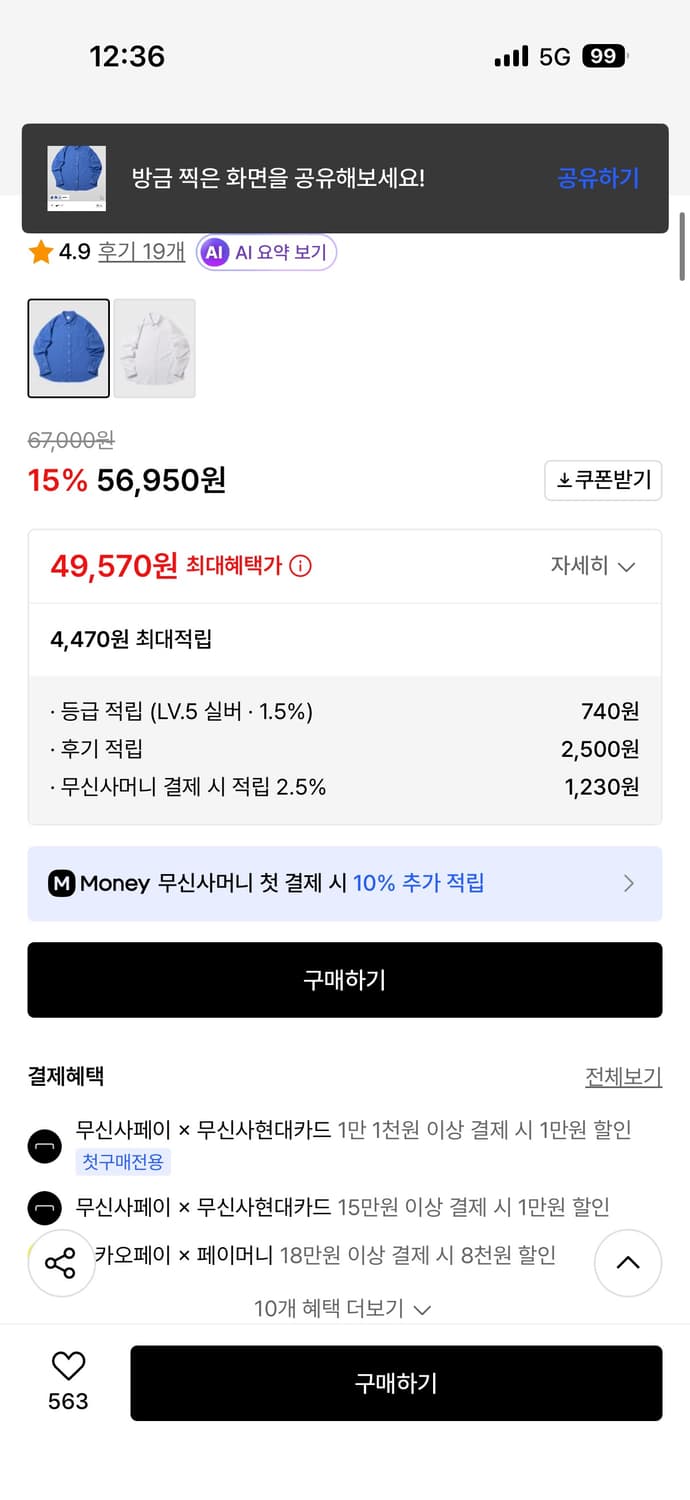
Task: Open the 무신사머니 promotion via right arrow
Action: point(629,884)
